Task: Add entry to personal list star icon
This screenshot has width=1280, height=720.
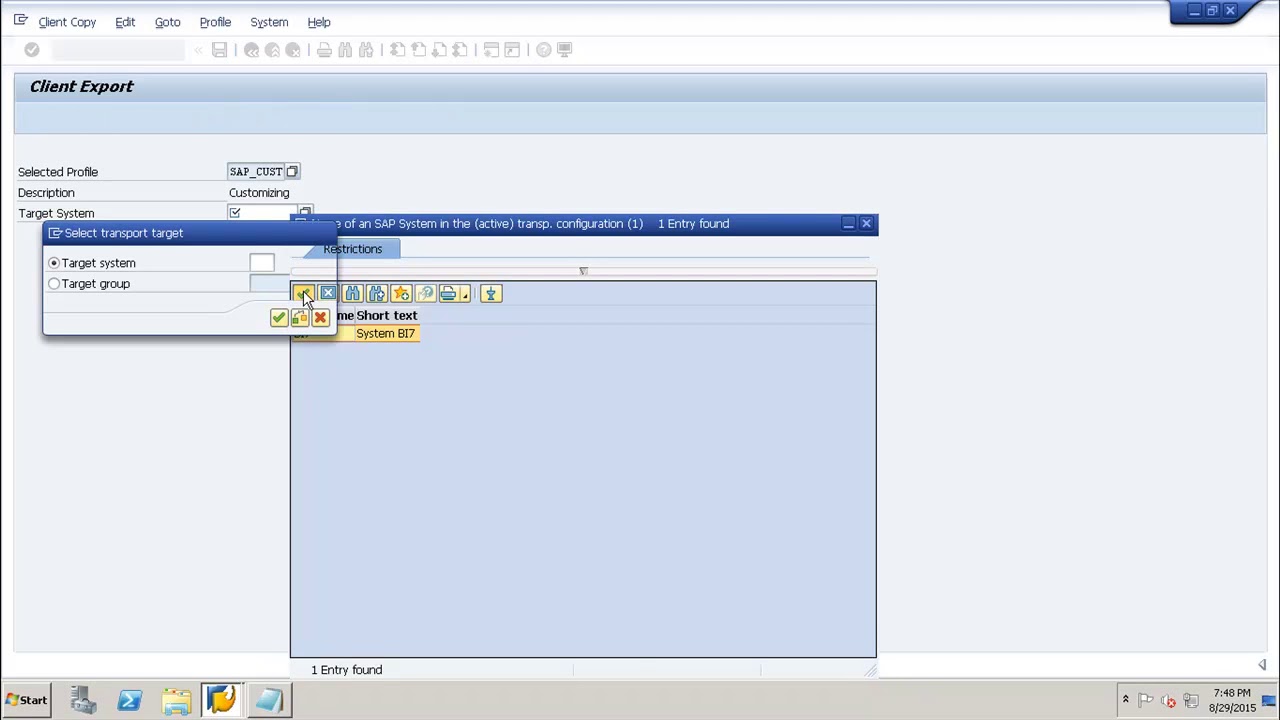Action: point(401,293)
